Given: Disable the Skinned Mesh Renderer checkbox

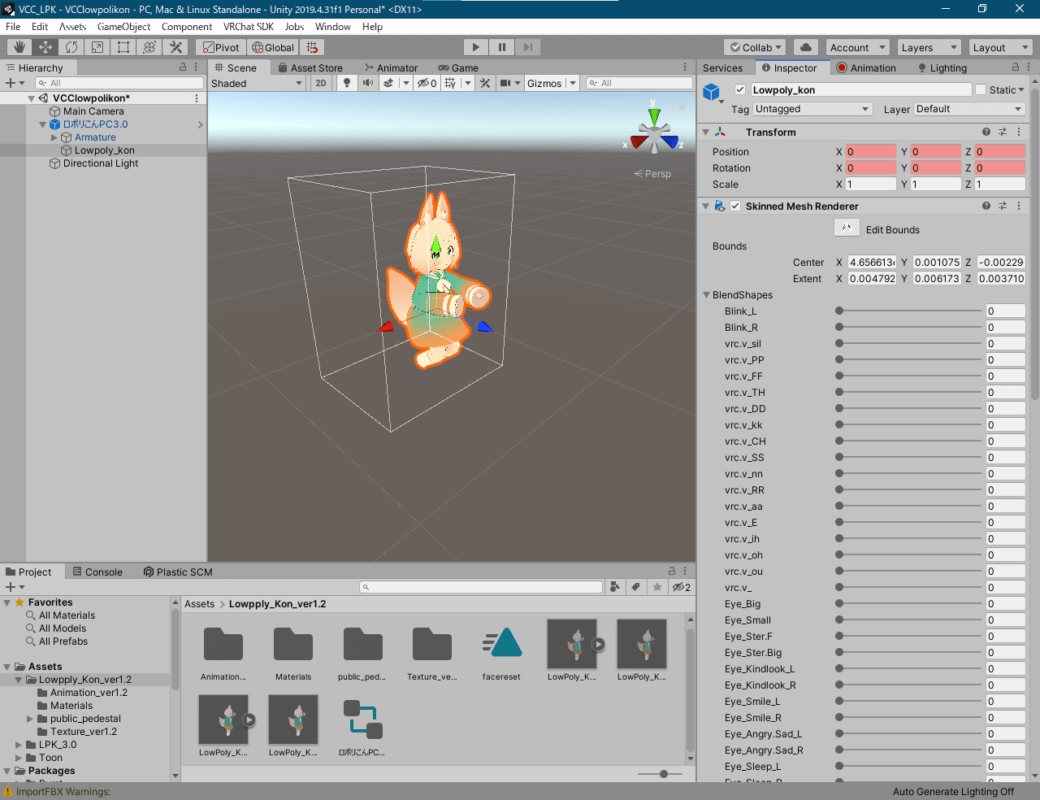Looking at the screenshot, I should (x=736, y=206).
